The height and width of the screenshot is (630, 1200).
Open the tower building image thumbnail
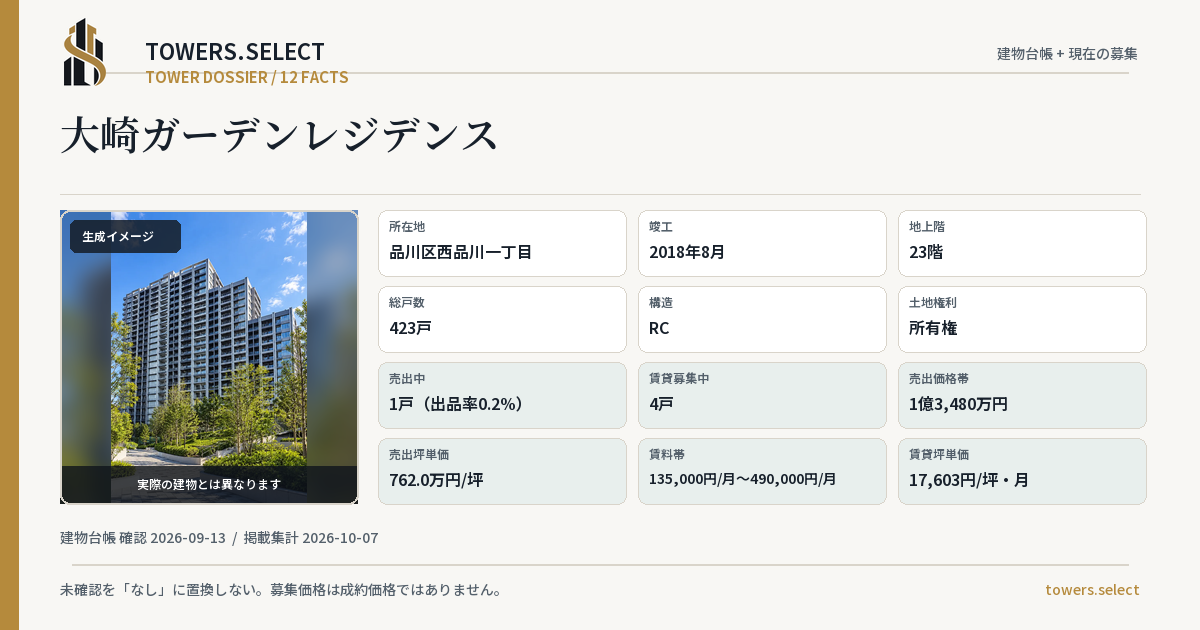pos(209,357)
